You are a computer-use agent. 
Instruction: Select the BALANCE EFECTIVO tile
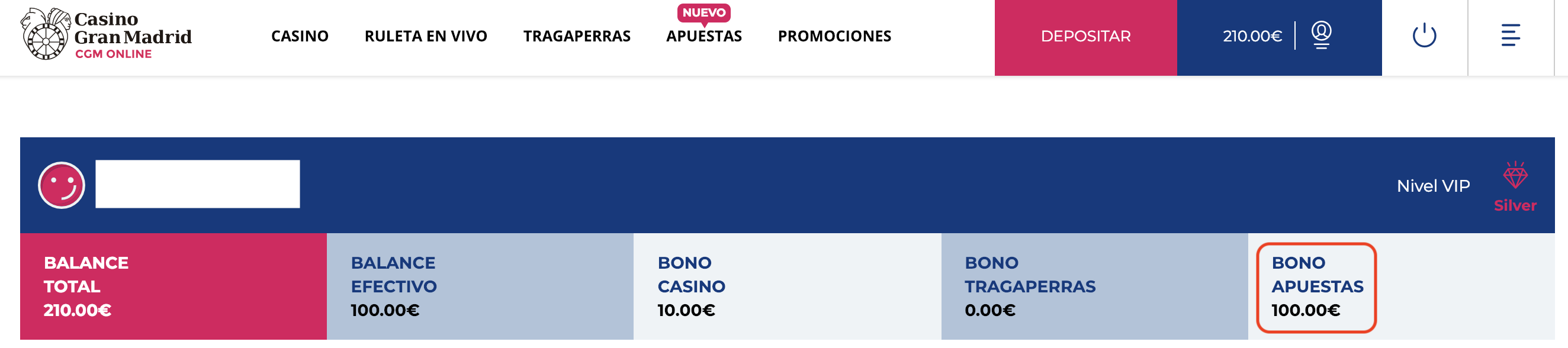tap(480, 286)
